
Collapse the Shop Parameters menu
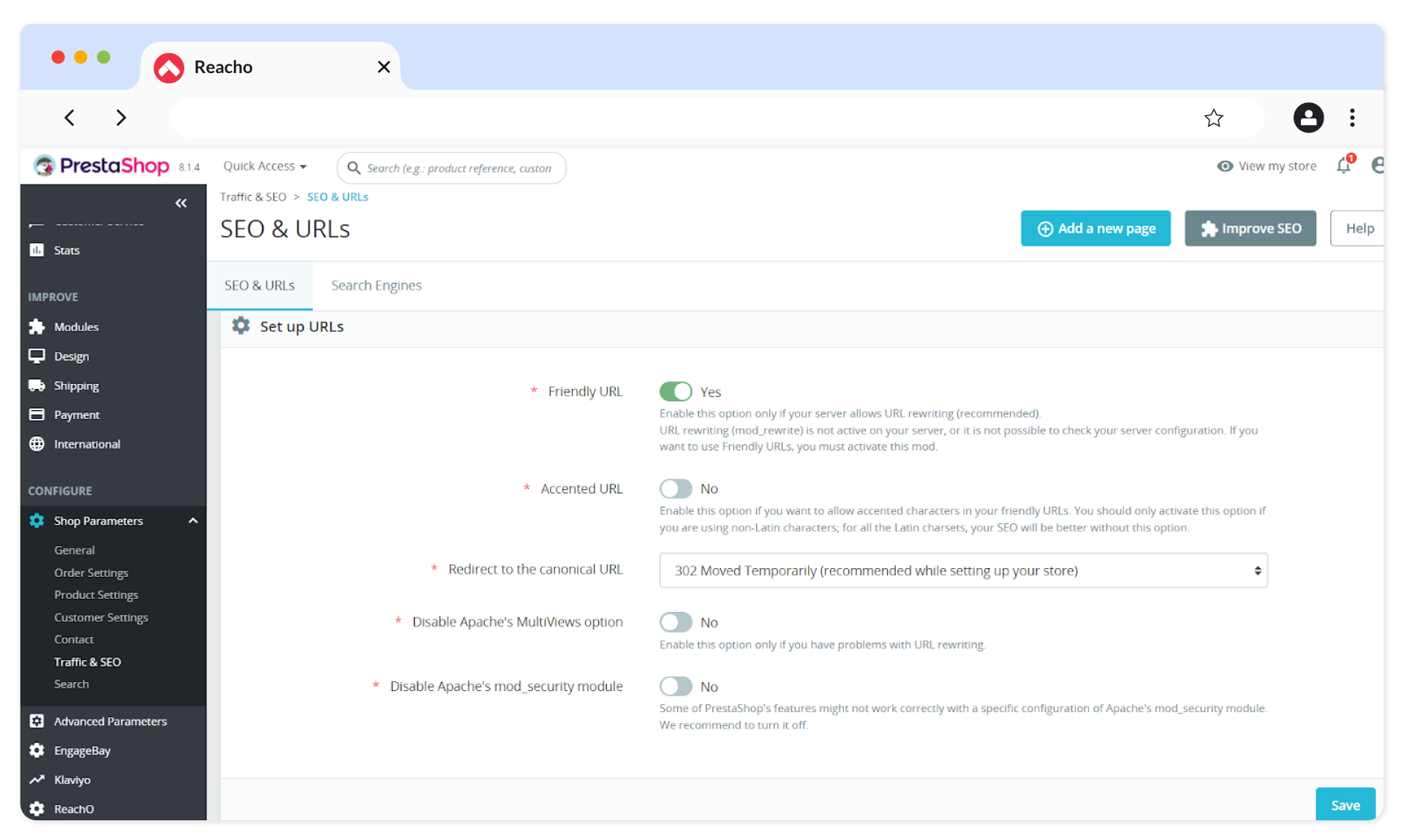[193, 521]
